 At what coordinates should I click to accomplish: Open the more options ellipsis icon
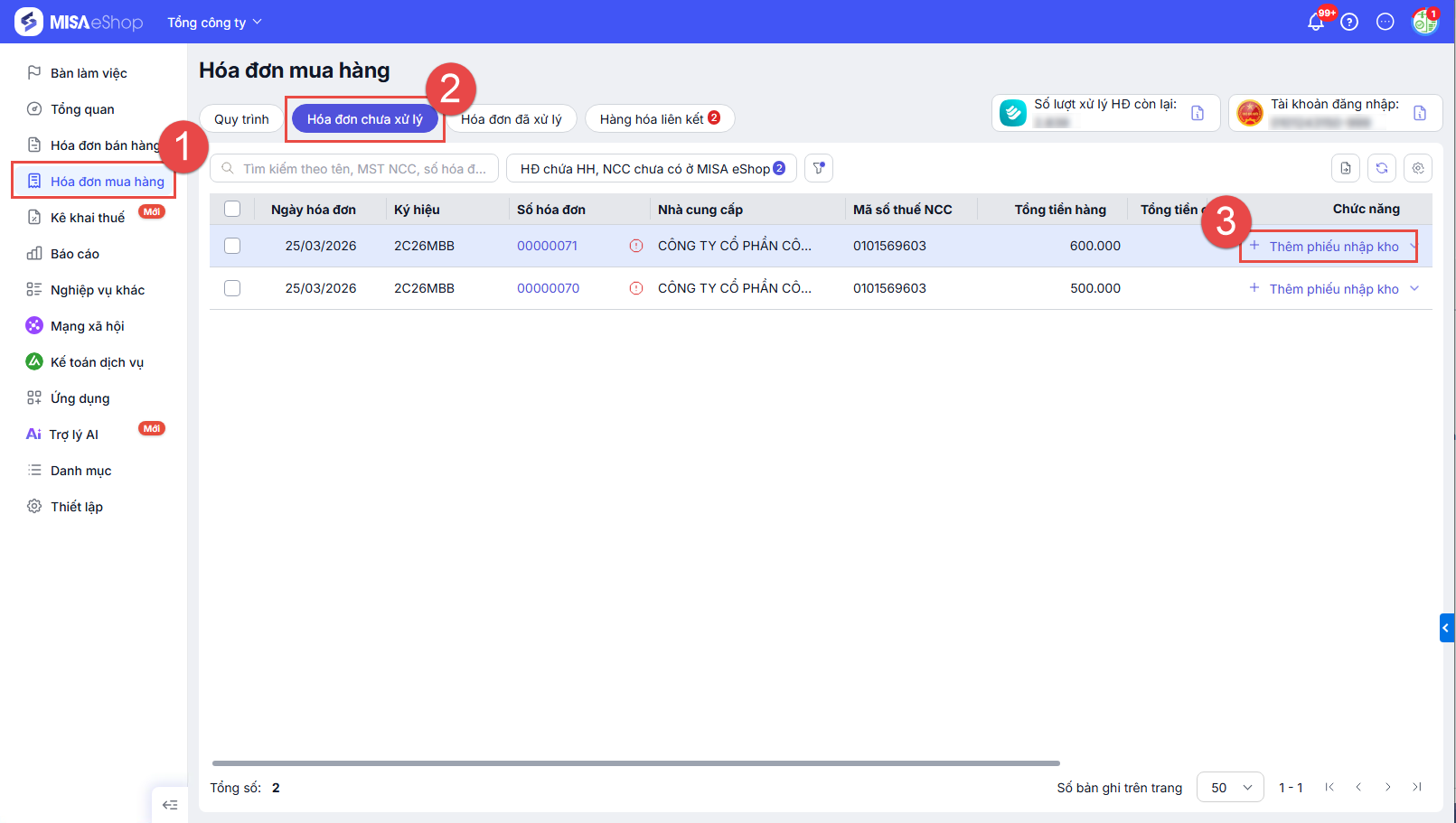click(x=1385, y=22)
